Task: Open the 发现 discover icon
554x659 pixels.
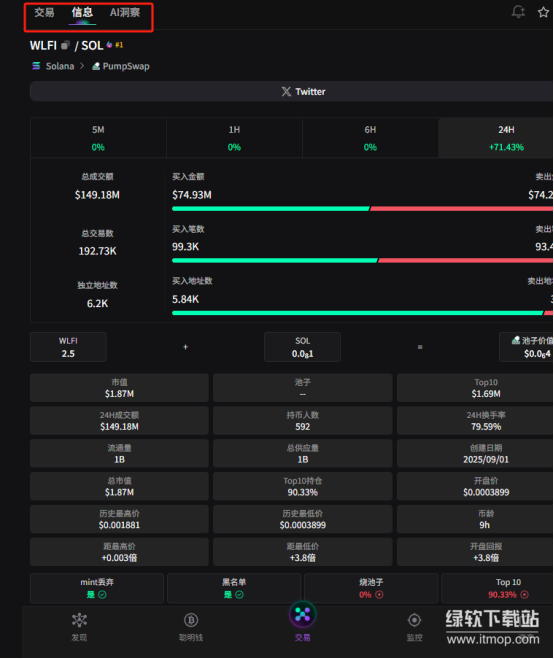Action: [x=79, y=620]
